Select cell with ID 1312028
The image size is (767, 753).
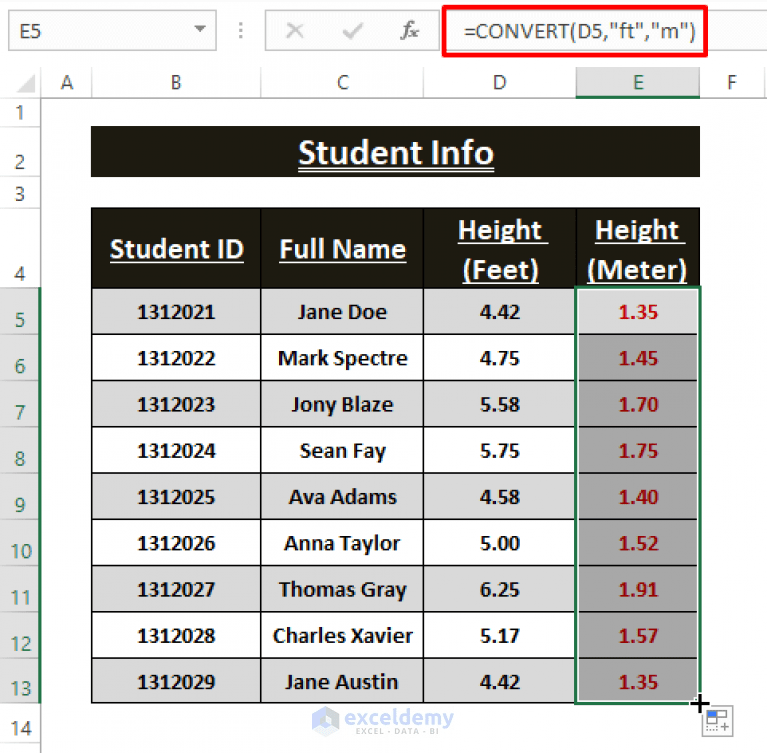coord(176,636)
